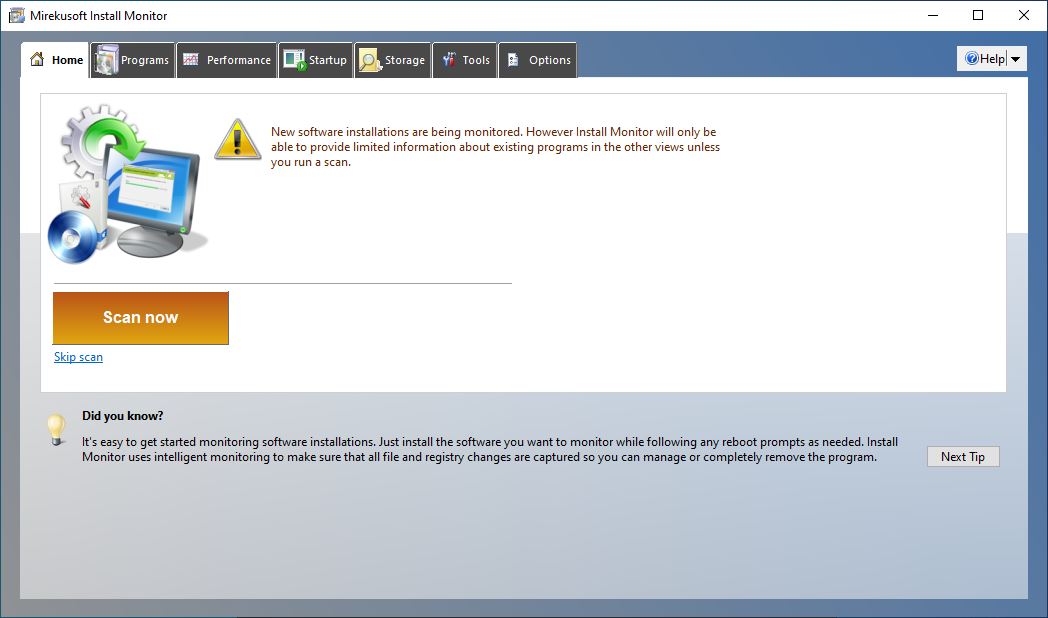This screenshot has width=1048, height=618.
Task: Minimize the Install Monitor window
Action: [933, 15]
